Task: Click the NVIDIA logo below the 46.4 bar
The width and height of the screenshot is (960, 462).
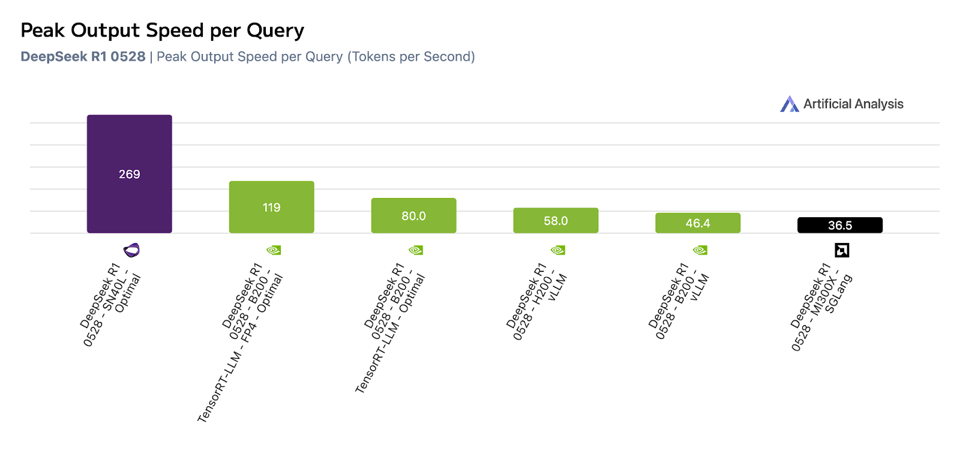Action: coord(699,250)
